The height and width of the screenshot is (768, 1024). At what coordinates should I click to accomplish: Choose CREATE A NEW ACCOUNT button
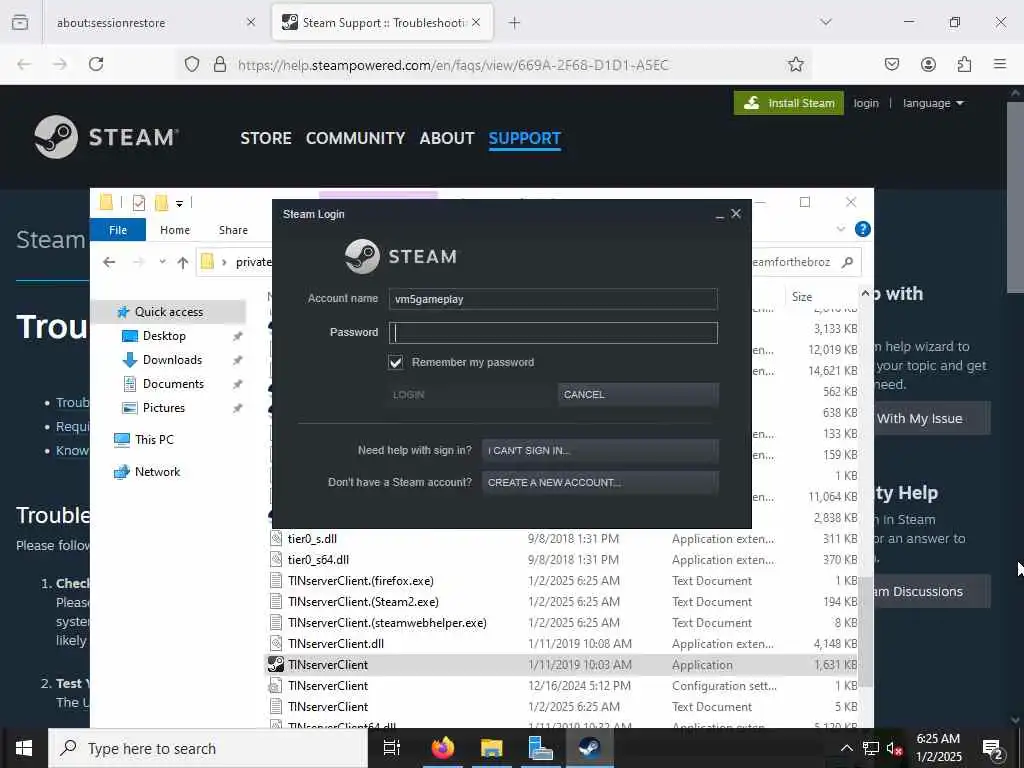point(600,483)
